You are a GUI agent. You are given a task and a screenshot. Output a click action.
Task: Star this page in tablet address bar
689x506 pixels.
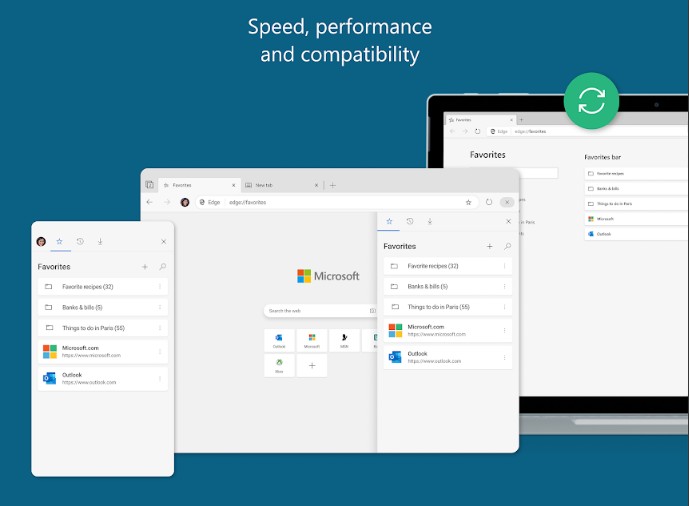pos(468,202)
